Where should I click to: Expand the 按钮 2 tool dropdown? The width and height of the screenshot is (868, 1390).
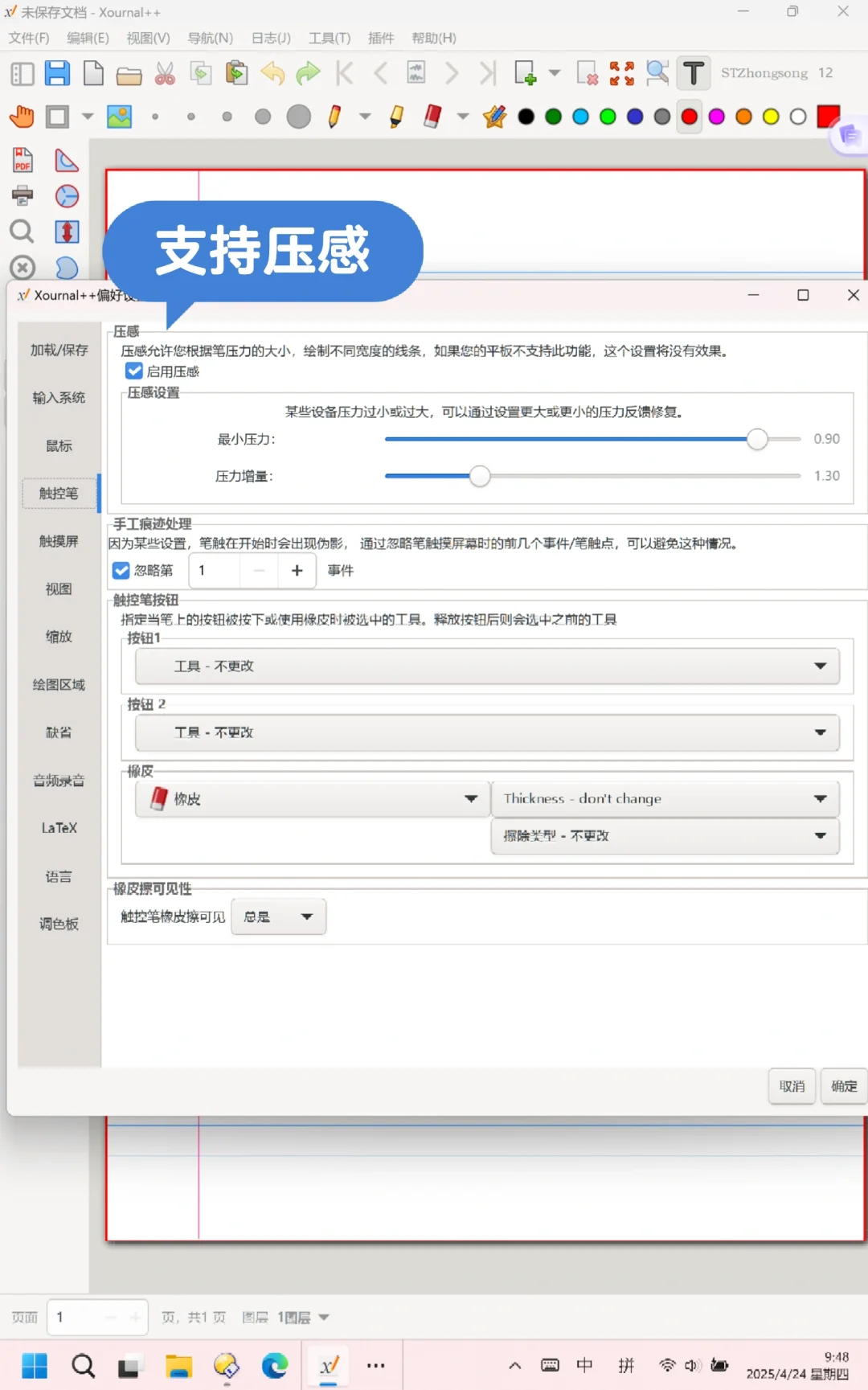487,732
